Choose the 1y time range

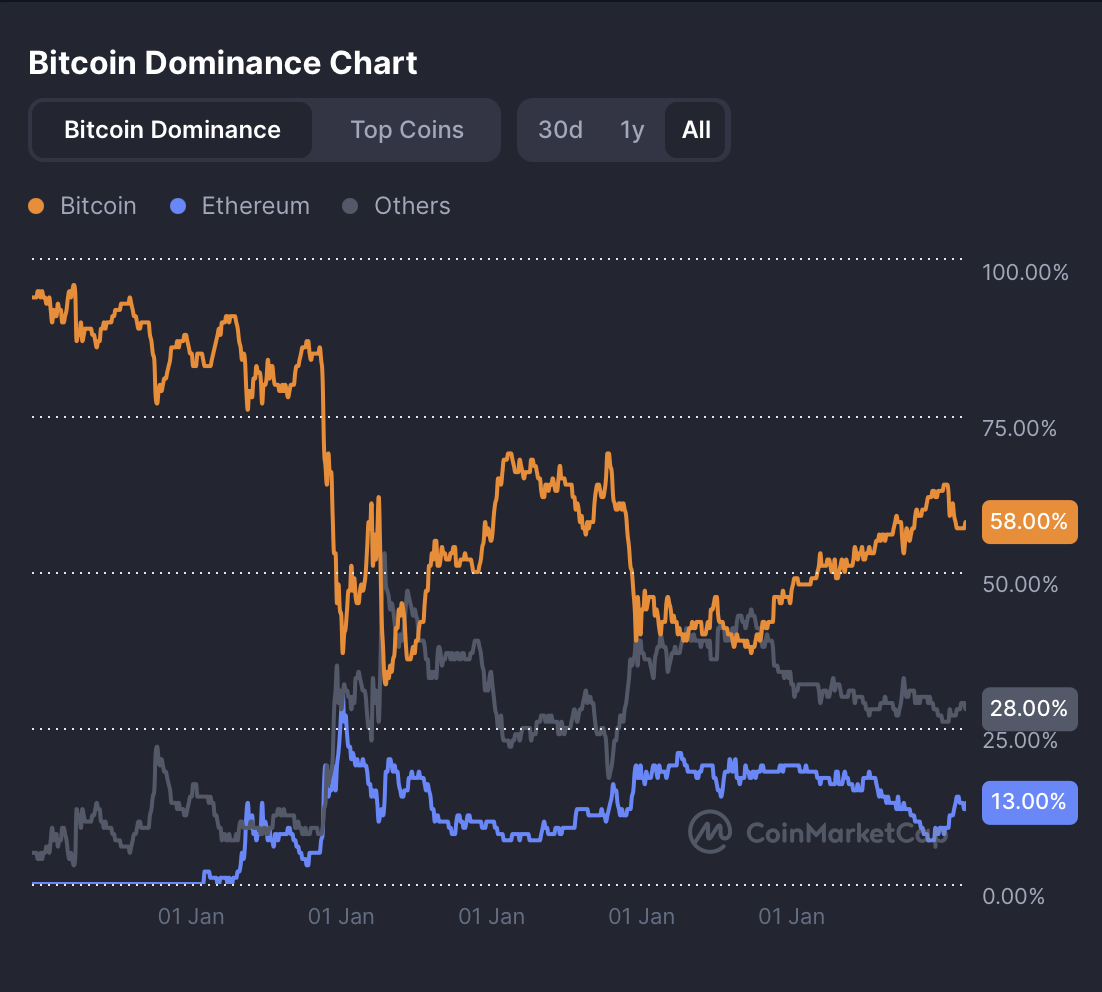tap(632, 130)
